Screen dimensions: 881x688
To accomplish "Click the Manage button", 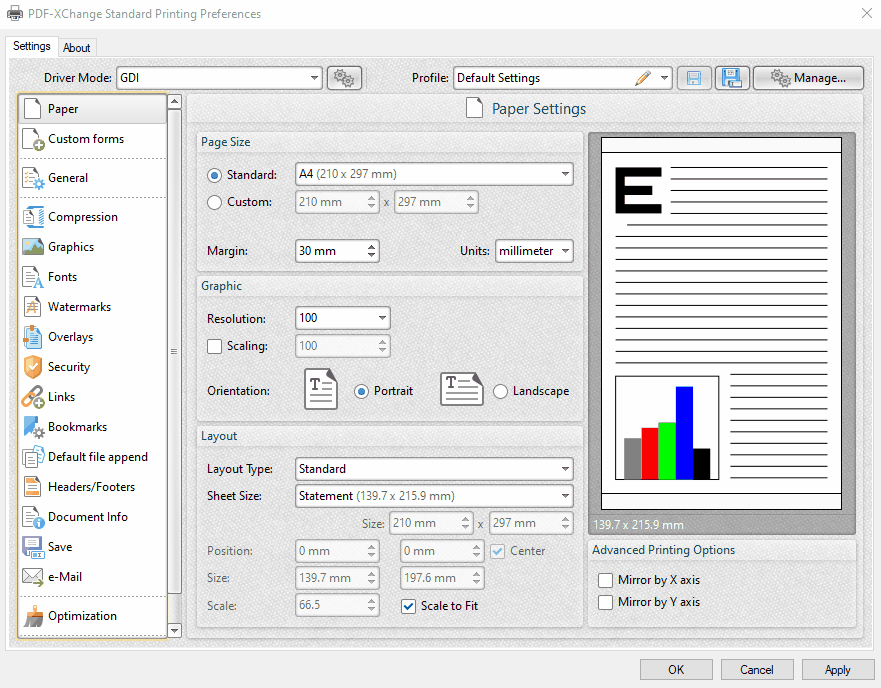I will [808, 77].
